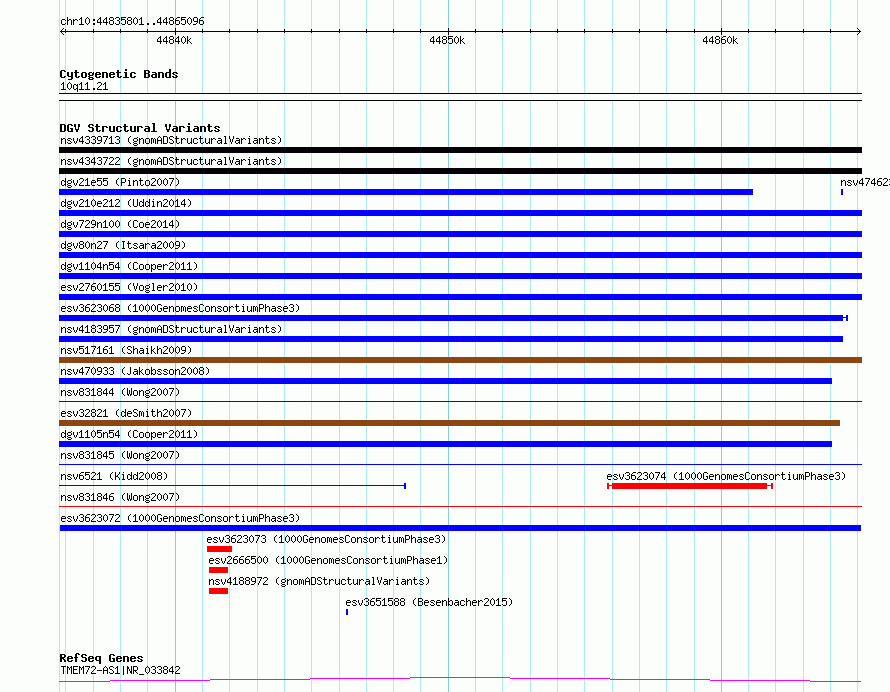Open nsv517161 (Shaikh2009) variant
The width and height of the screenshot is (890, 692).
[x=126, y=350]
